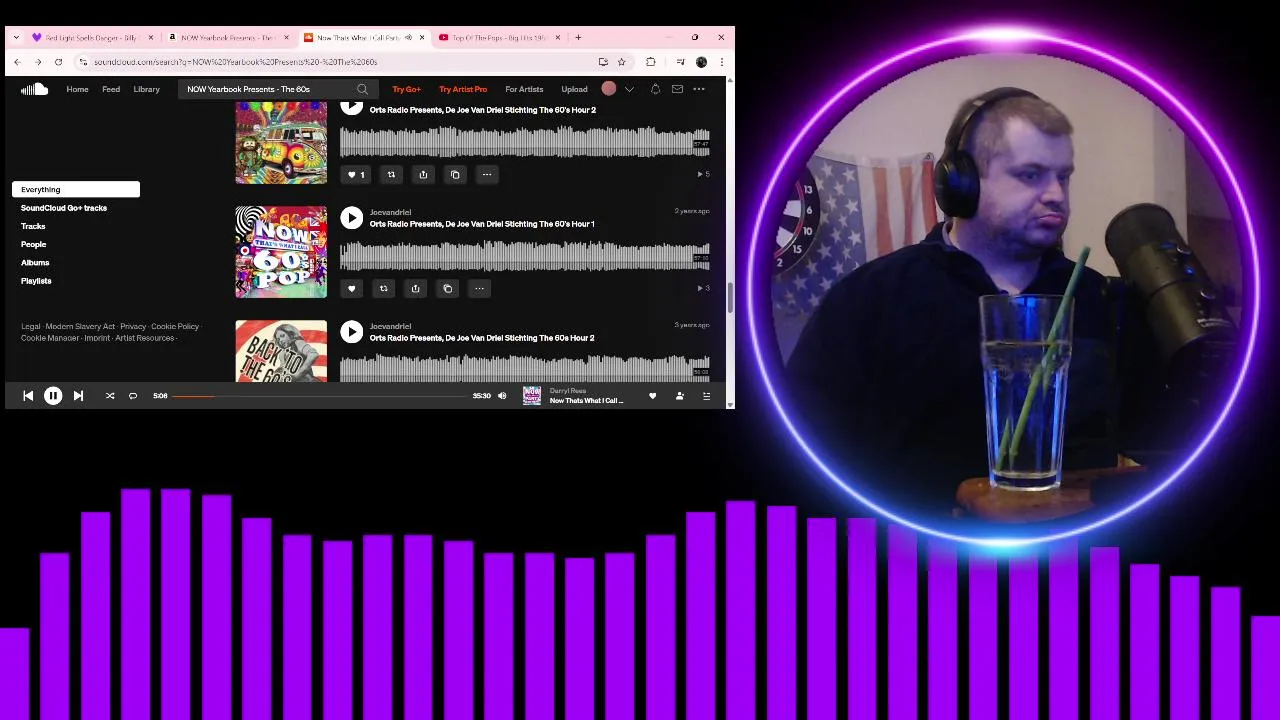Switch to Red Light Spells Danger browser tab
The width and height of the screenshot is (1280, 720).
92,37
